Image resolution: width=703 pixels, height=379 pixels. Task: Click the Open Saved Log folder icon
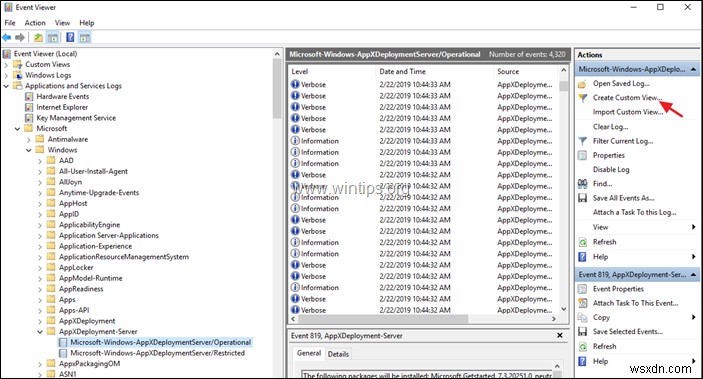coord(582,84)
